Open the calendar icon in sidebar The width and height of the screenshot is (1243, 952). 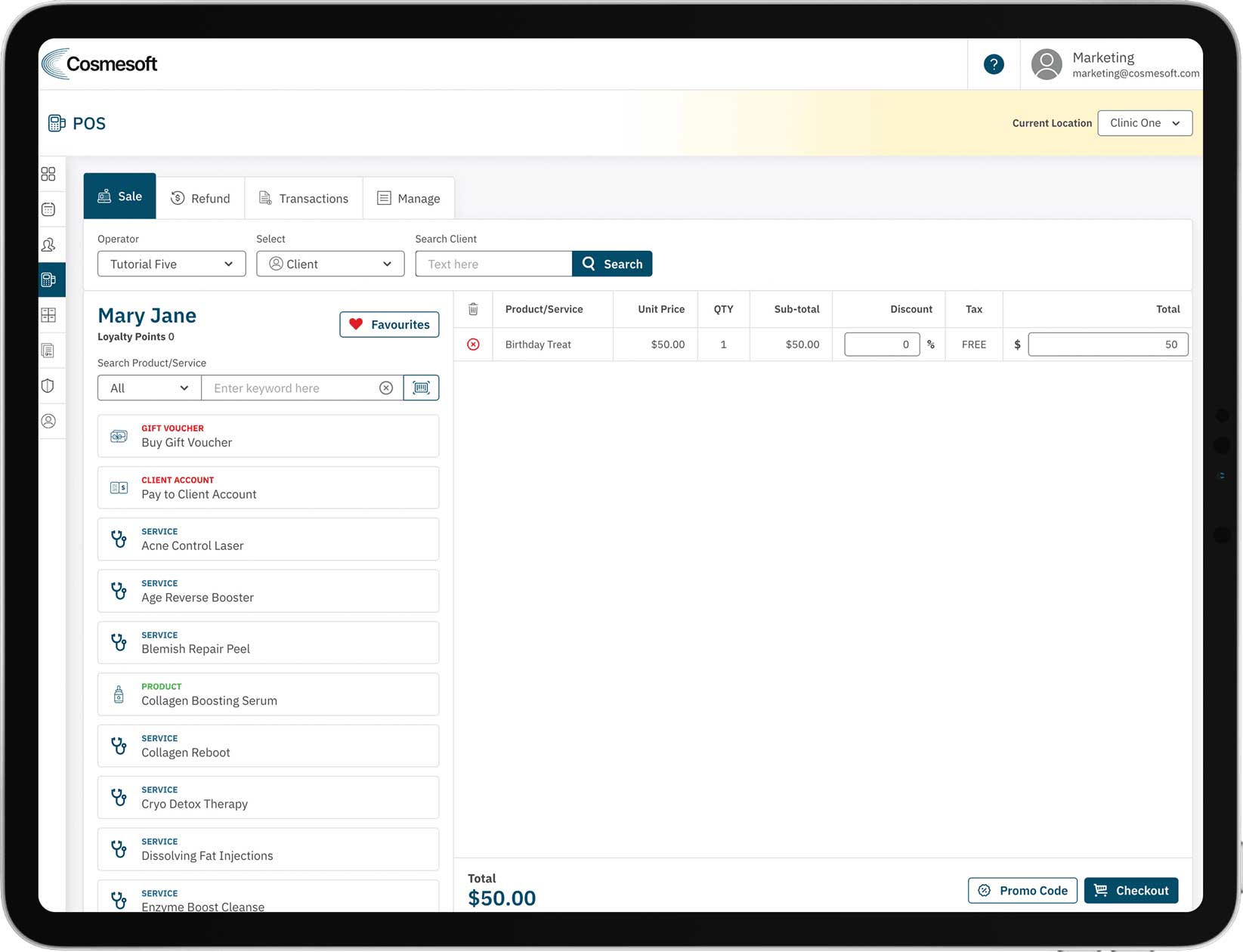pos(48,209)
